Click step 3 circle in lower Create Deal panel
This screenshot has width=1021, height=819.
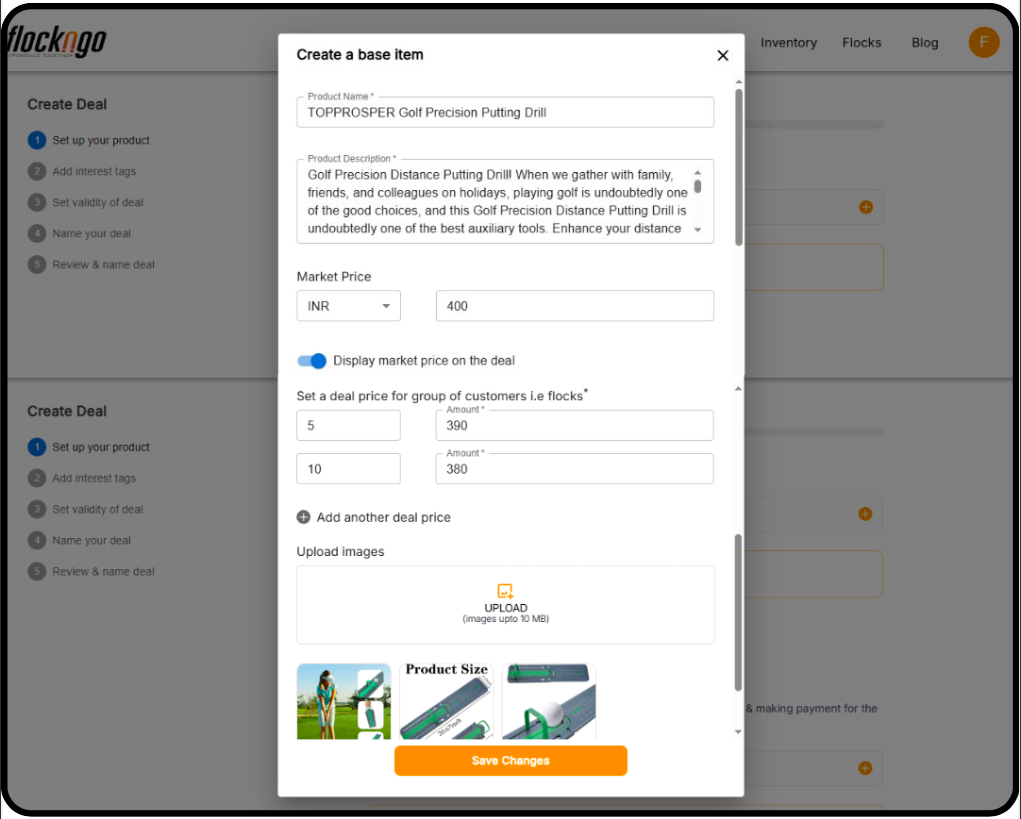[x=37, y=509]
